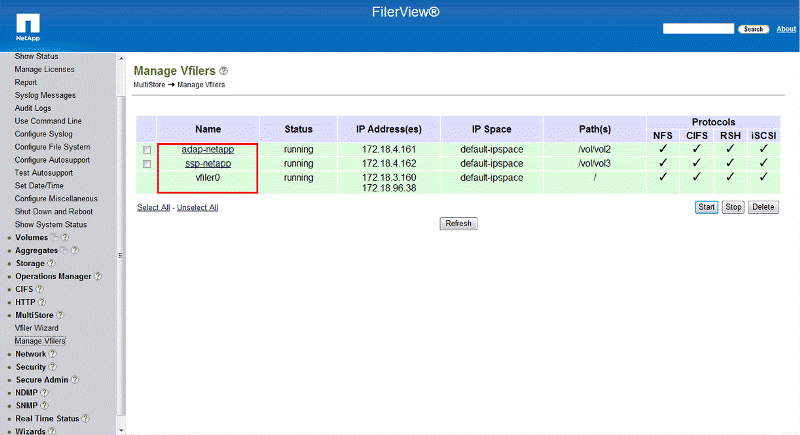The height and width of the screenshot is (435, 800).
Task: Click the Delete button
Action: [763, 207]
